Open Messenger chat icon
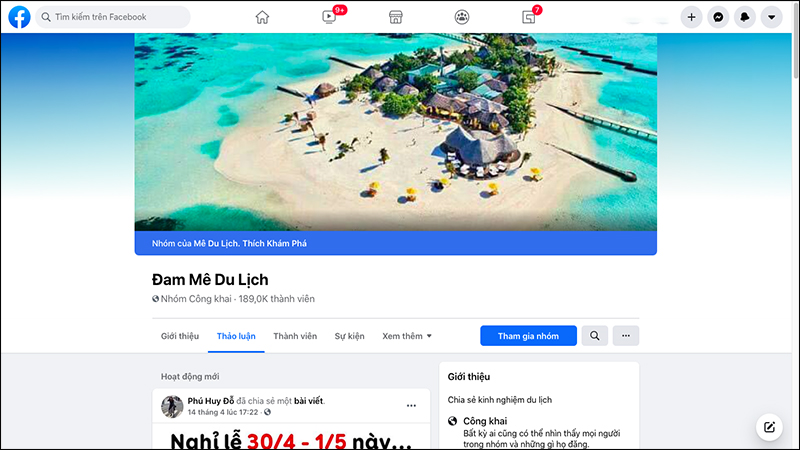Screen dimensions: 800x450 pos(718,17)
